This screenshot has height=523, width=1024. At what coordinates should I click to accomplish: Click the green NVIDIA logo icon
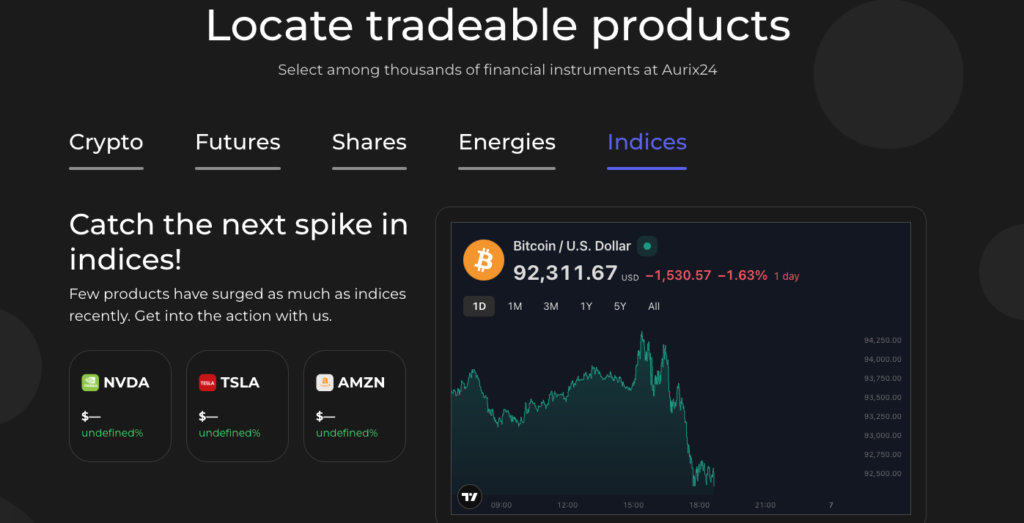click(90, 382)
